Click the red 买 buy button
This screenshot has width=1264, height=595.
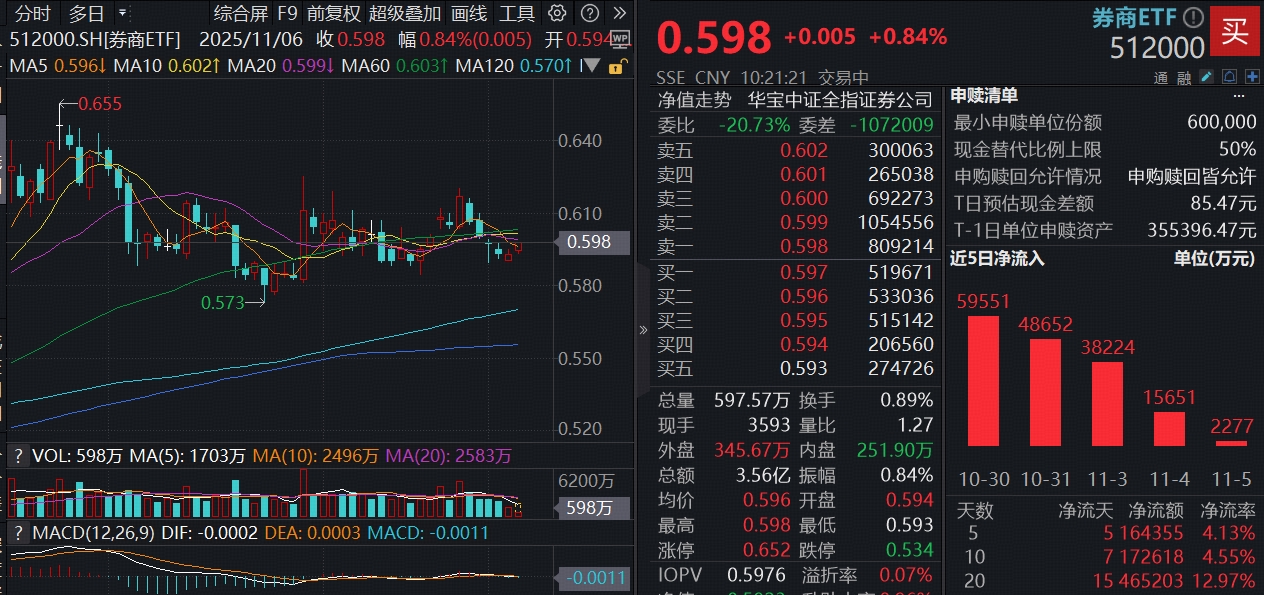click(x=1236, y=30)
